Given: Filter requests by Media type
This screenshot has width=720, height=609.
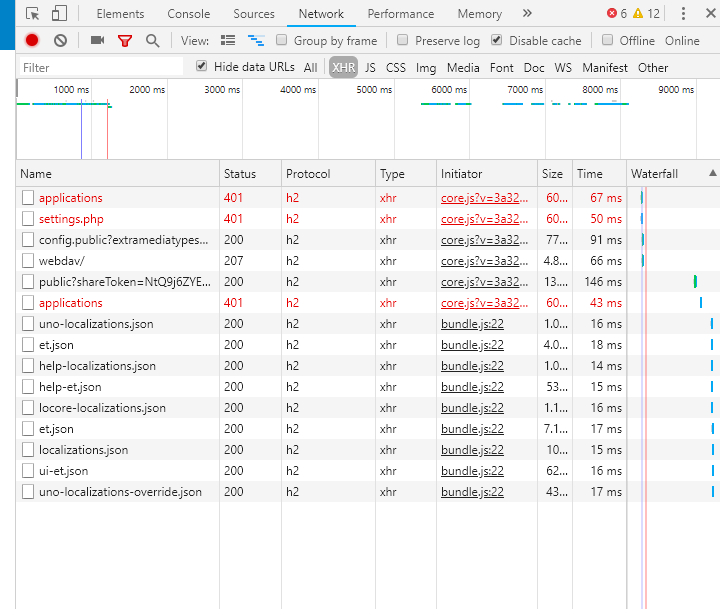Looking at the screenshot, I should pyautogui.click(x=463, y=68).
